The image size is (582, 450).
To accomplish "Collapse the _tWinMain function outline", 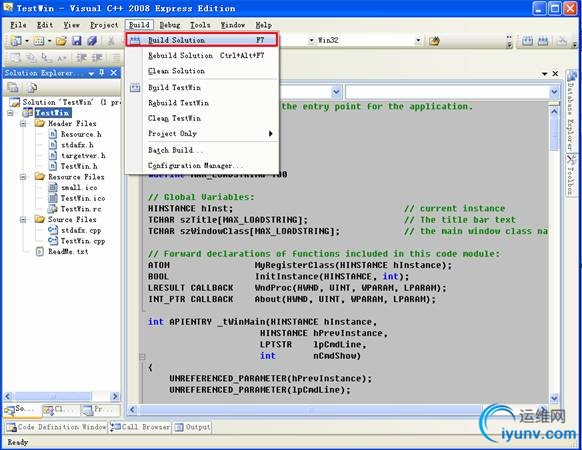I will [x=142, y=357].
